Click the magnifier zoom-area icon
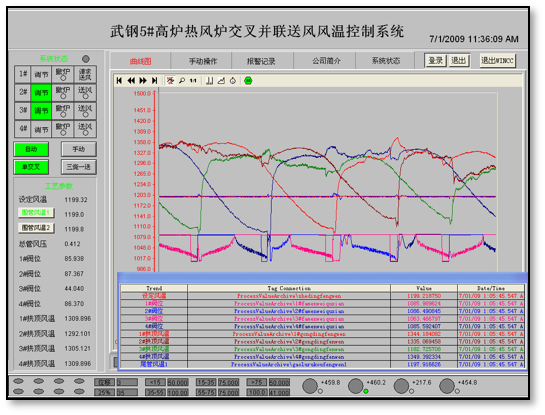This screenshot has width=545, height=415. click(x=182, y=81)
